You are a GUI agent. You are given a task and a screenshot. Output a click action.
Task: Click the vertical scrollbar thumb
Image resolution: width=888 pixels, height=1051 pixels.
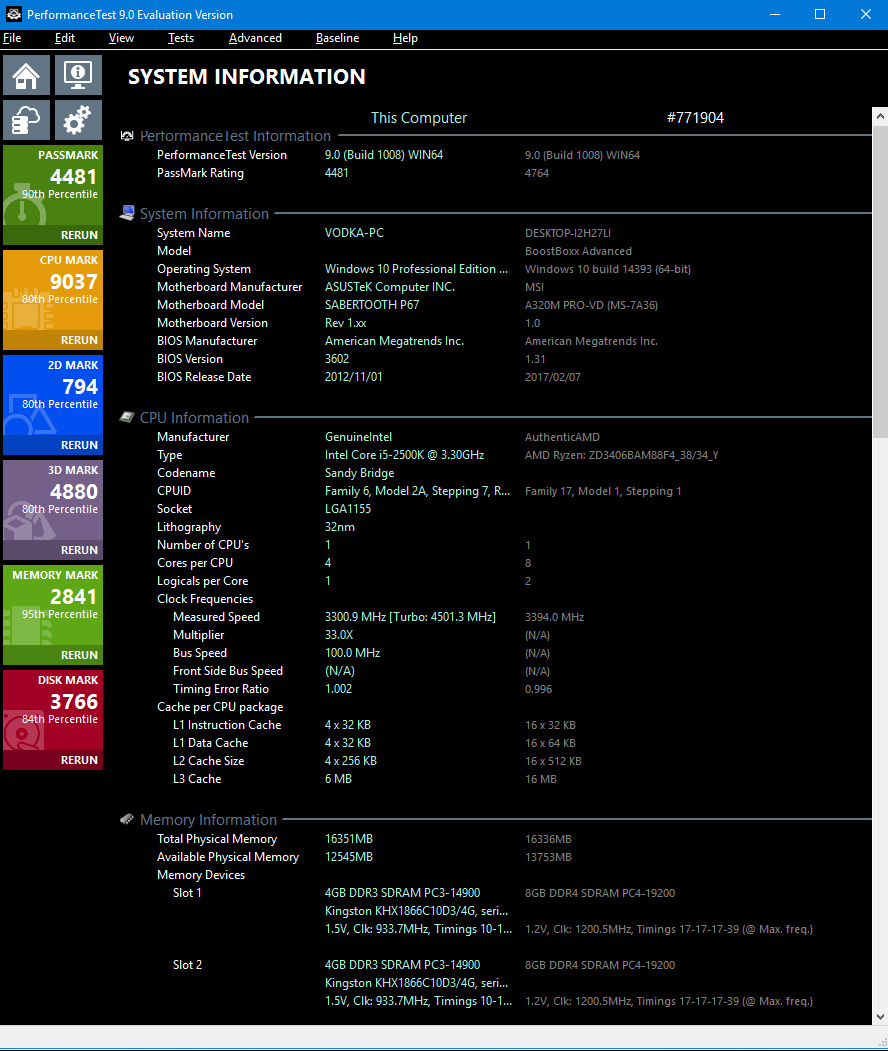coord(880,282)
